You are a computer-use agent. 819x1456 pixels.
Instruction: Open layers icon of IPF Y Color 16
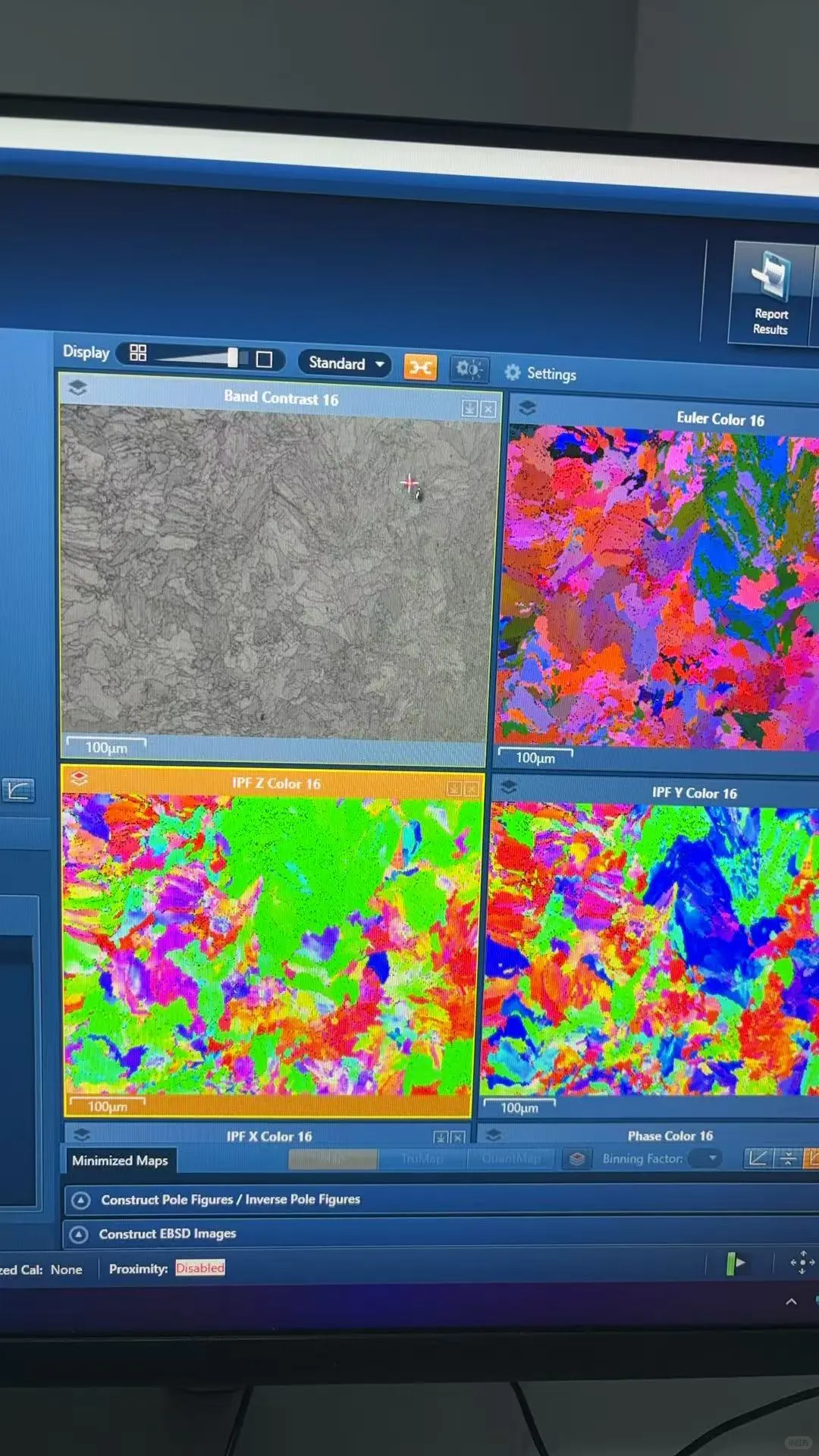(x=509, y=786)
